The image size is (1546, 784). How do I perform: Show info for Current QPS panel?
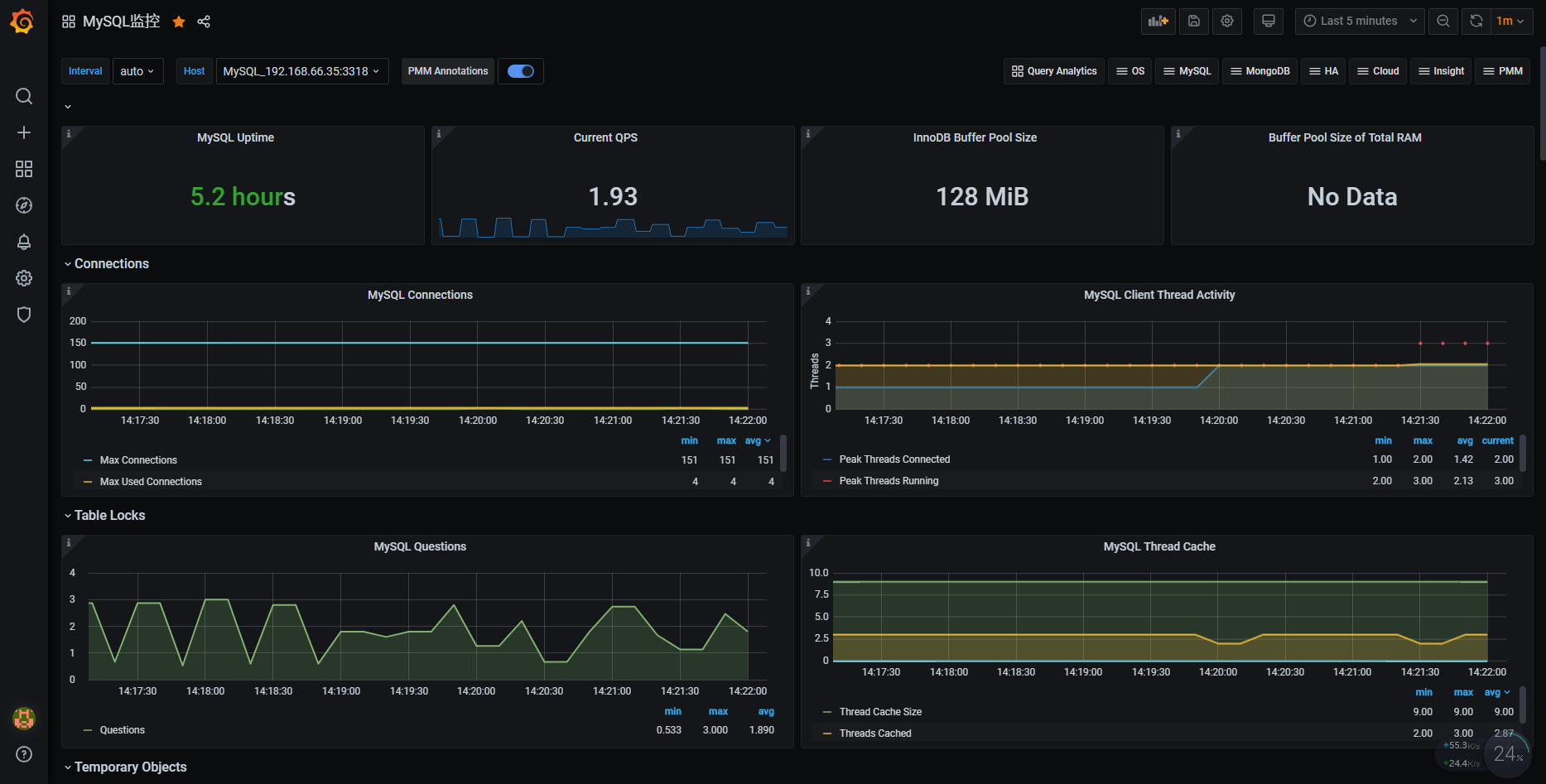coord(439,133)
